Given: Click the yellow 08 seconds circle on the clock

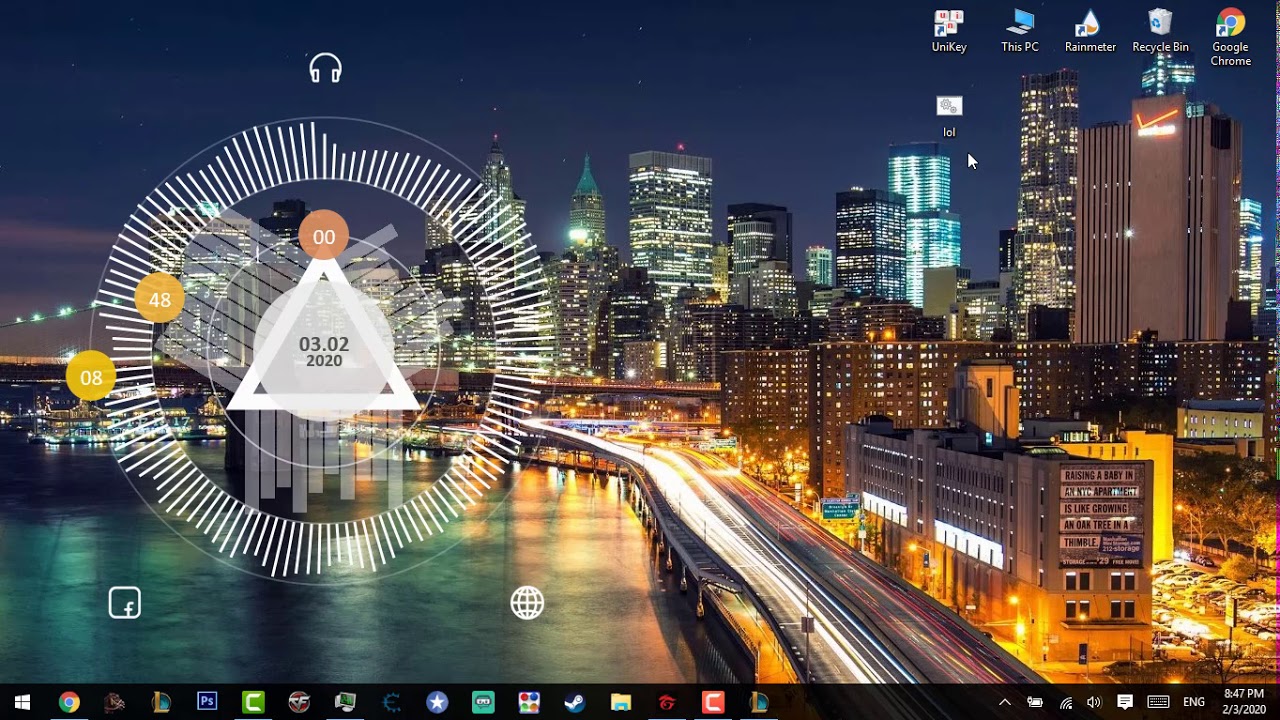Looking at the screenshot, I should tap(91, 377).
